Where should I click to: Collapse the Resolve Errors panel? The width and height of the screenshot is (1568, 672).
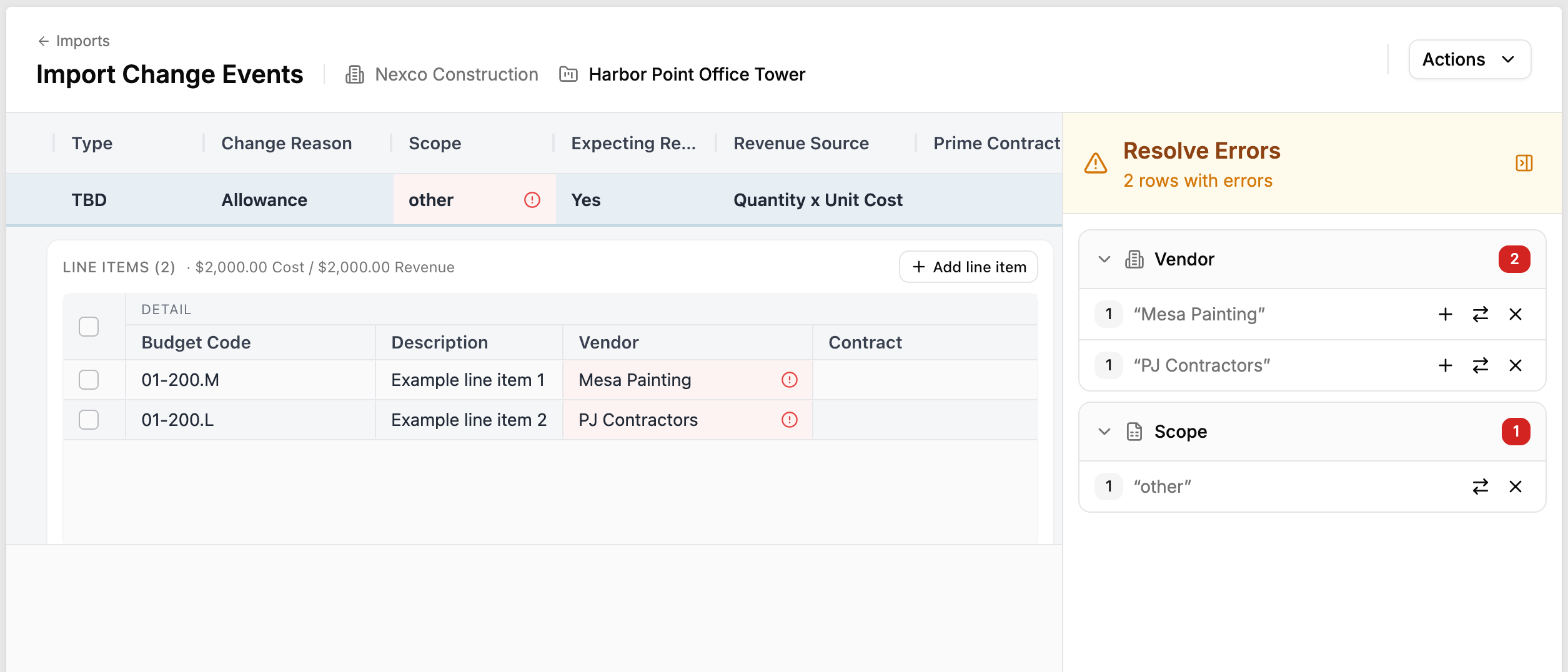1524,163
